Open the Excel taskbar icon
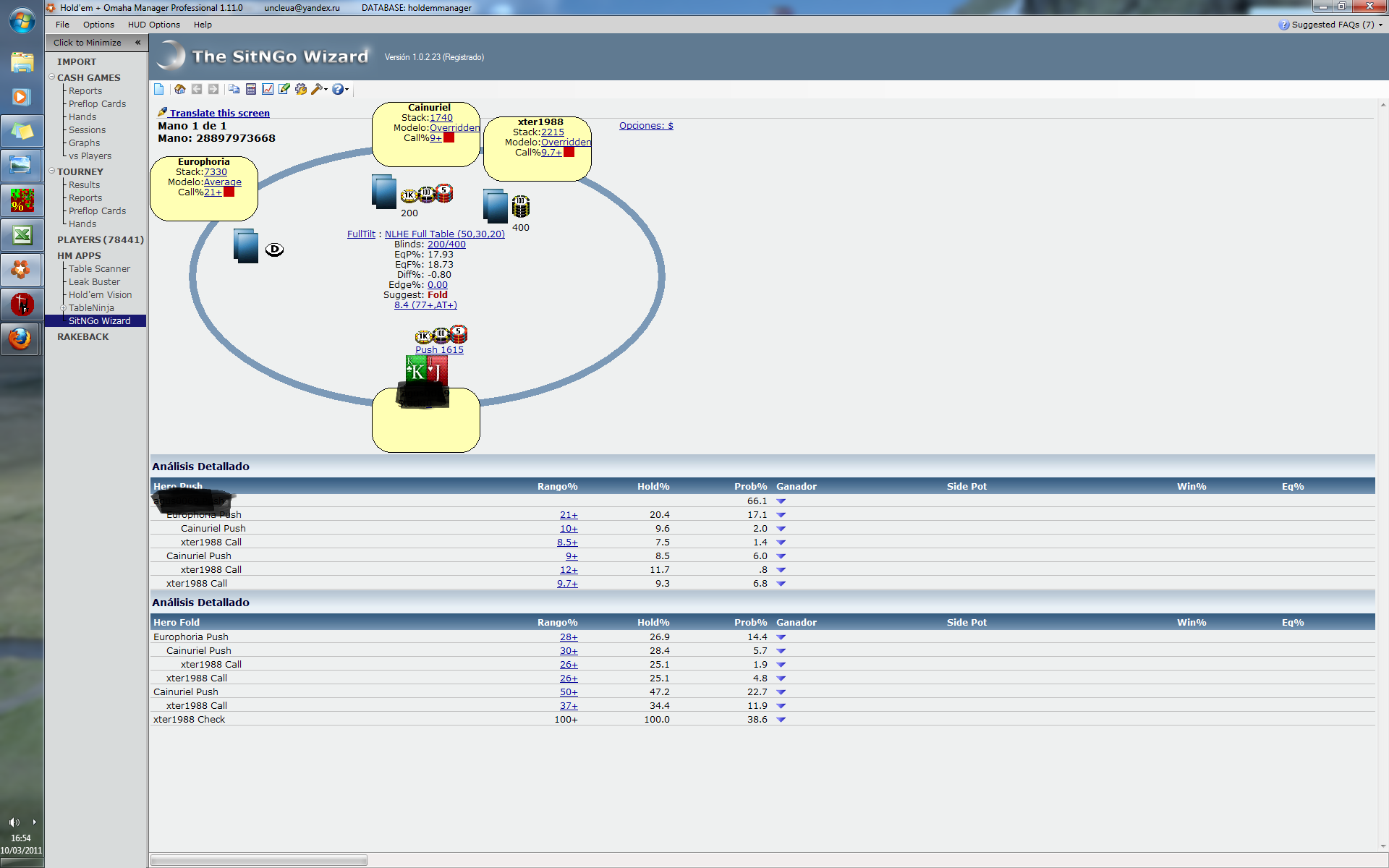Viewport: 1389px width, 868px height. click(22, 235)
